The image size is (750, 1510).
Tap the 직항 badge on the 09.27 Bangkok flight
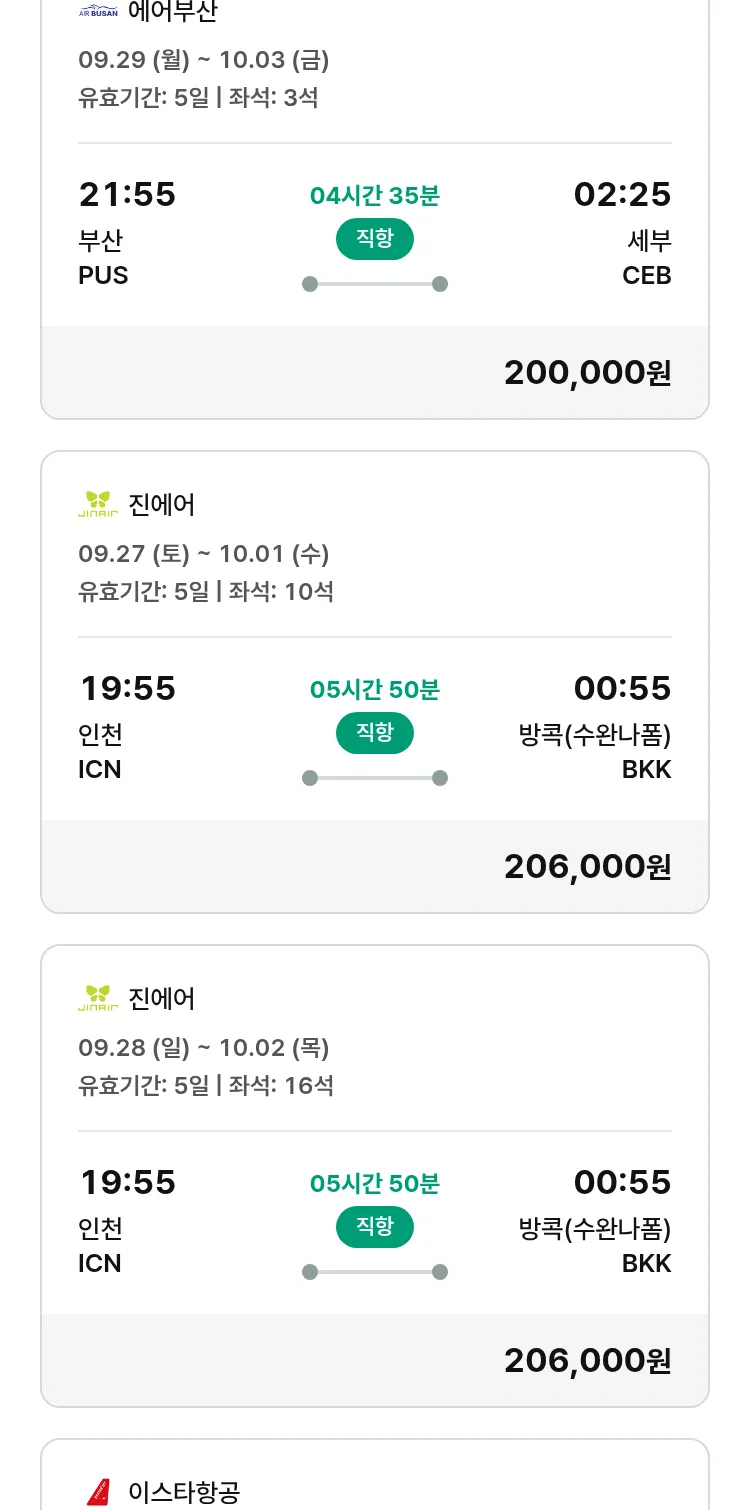coord(375,733)
